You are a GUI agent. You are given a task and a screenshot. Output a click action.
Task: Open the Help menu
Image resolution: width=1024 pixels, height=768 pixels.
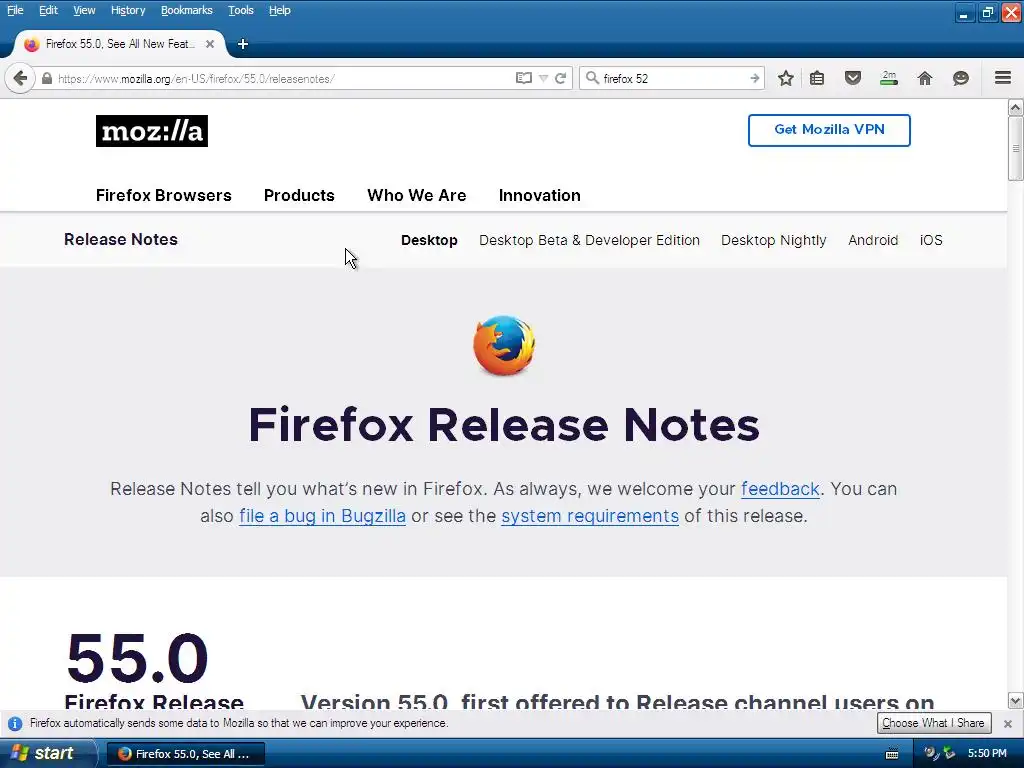click(x=280, y=10)
